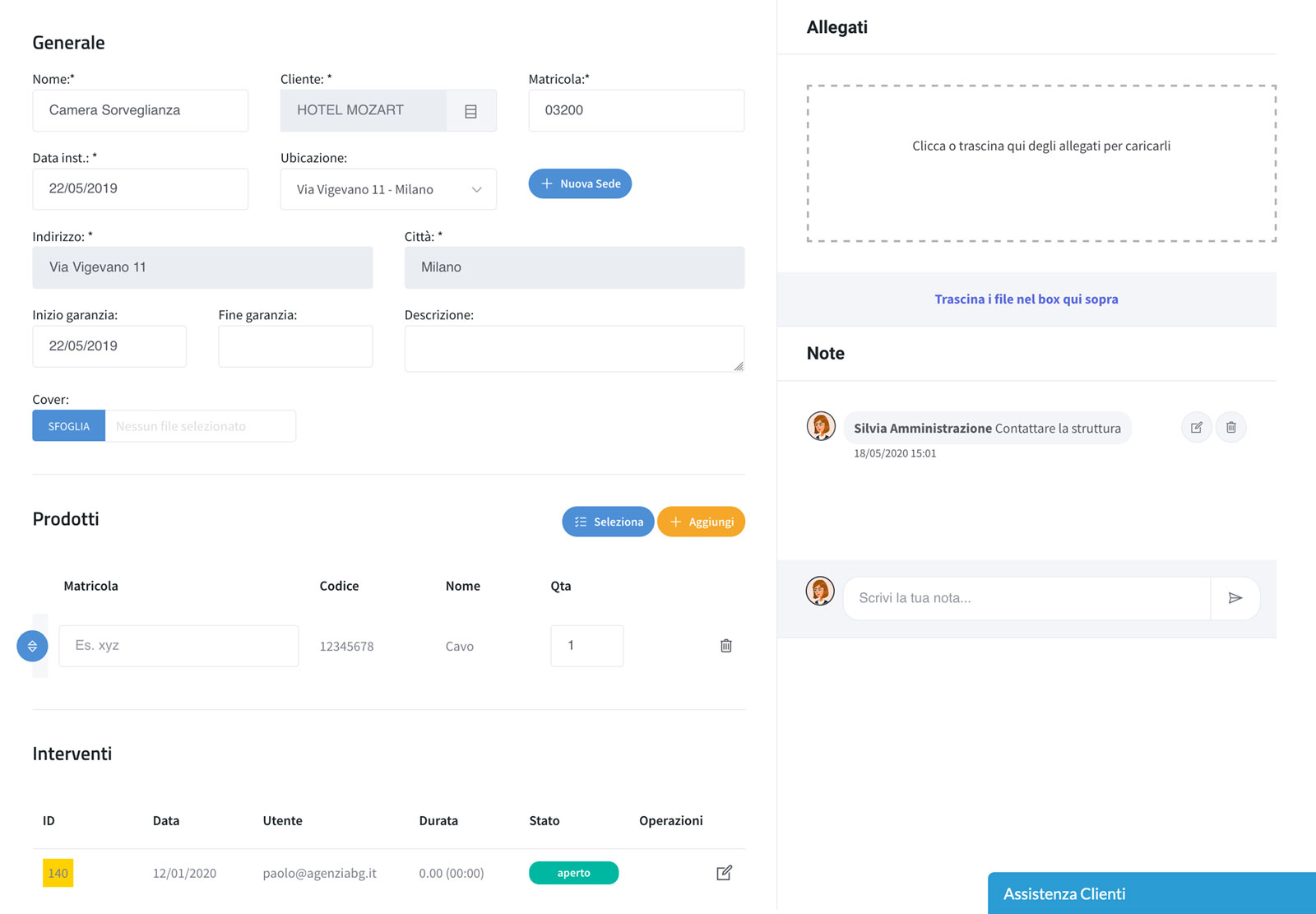
Task: Open the Inizio garanzia date field
Action: point(109,346)
